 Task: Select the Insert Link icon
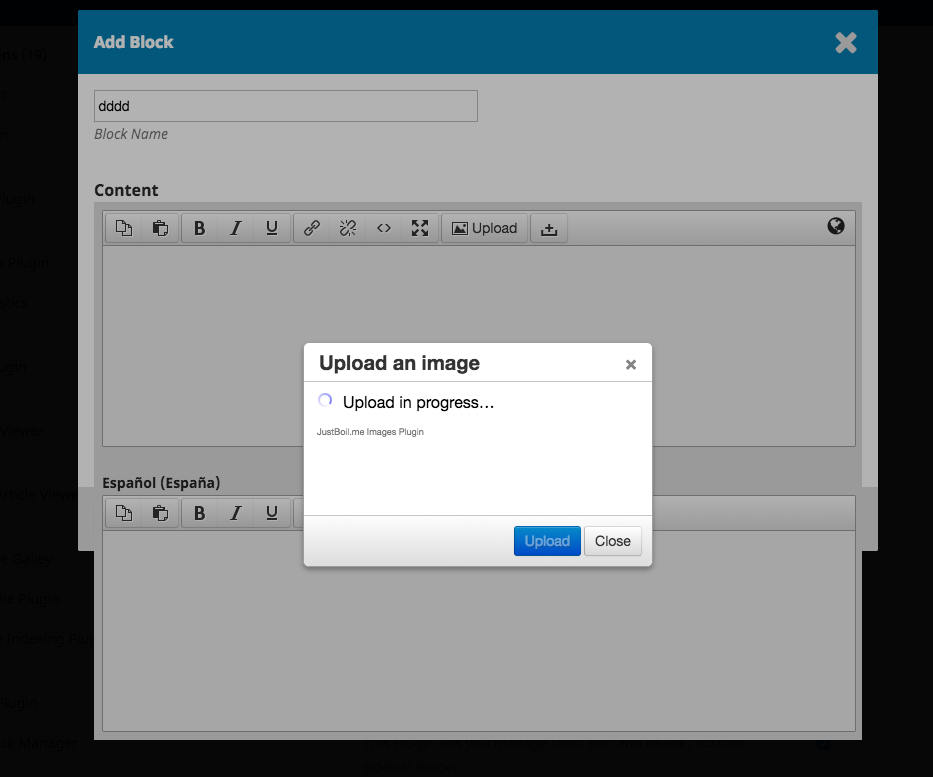coord(310,227)
